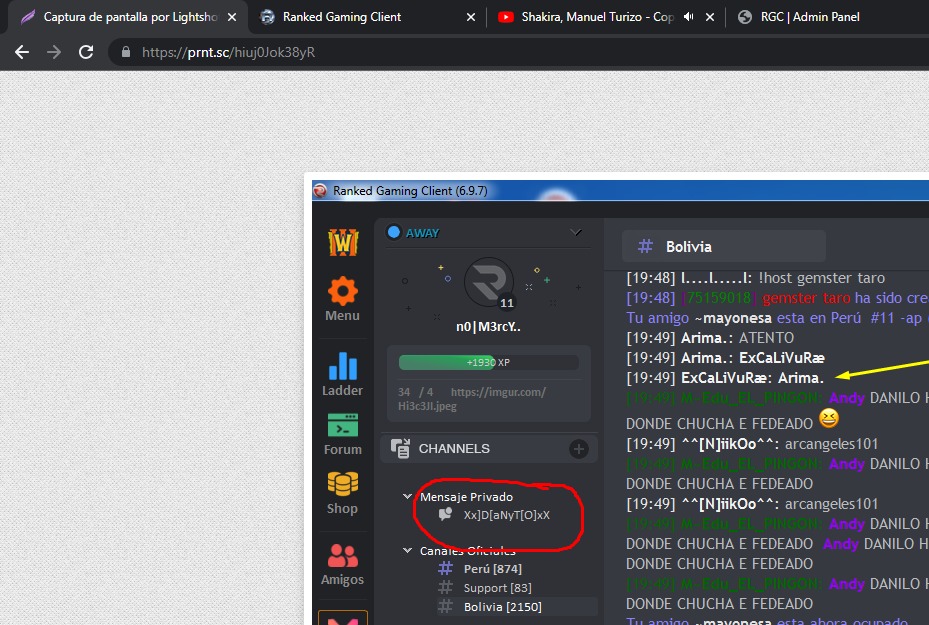This screenshot has height=625, width=929.
Task: Click the Bolivia channel header tab
Action: click(x=723, y=246)
